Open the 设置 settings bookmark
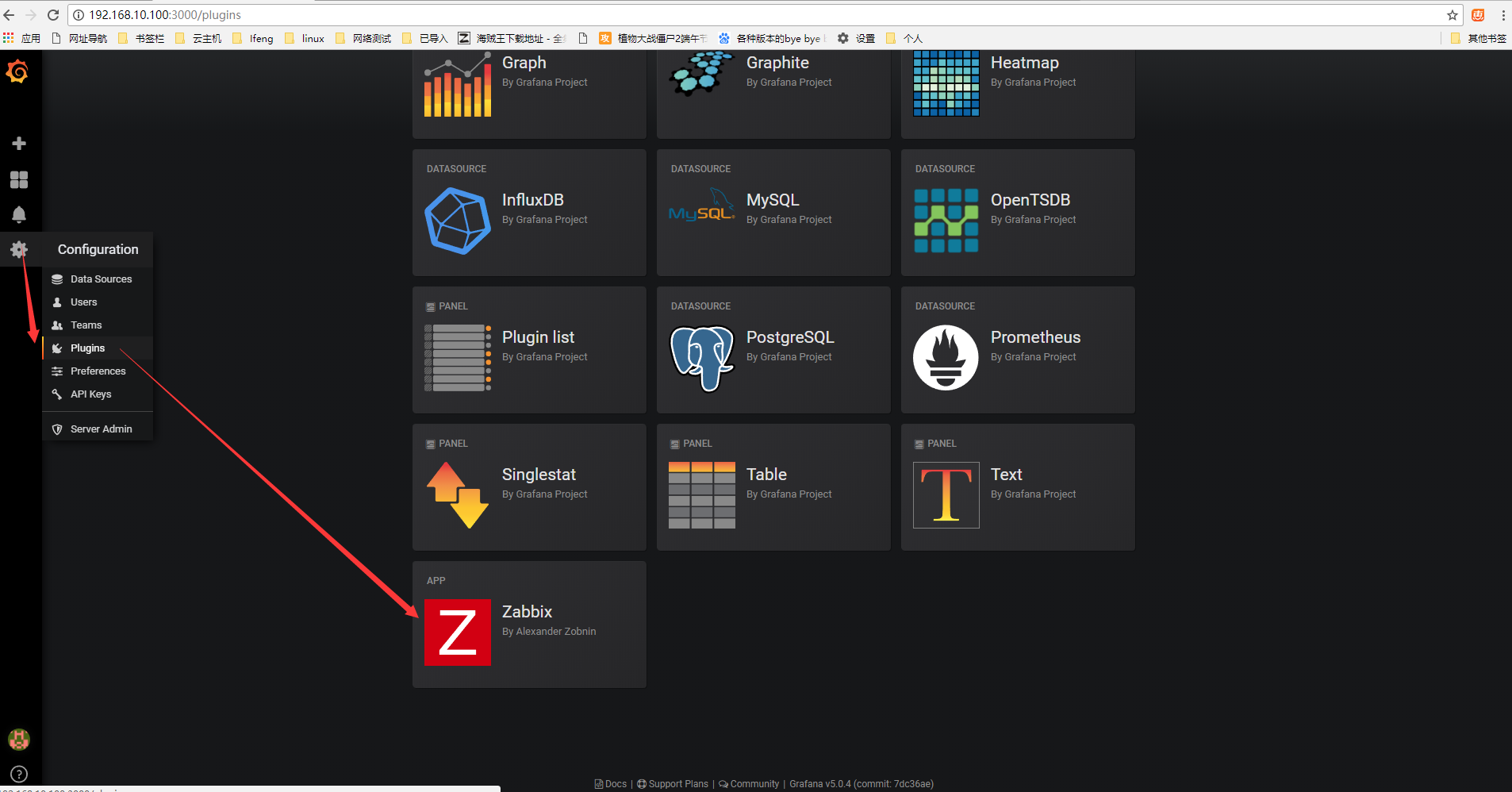The height and width of the screenshot is (792, 1512). tap(857, 38)
